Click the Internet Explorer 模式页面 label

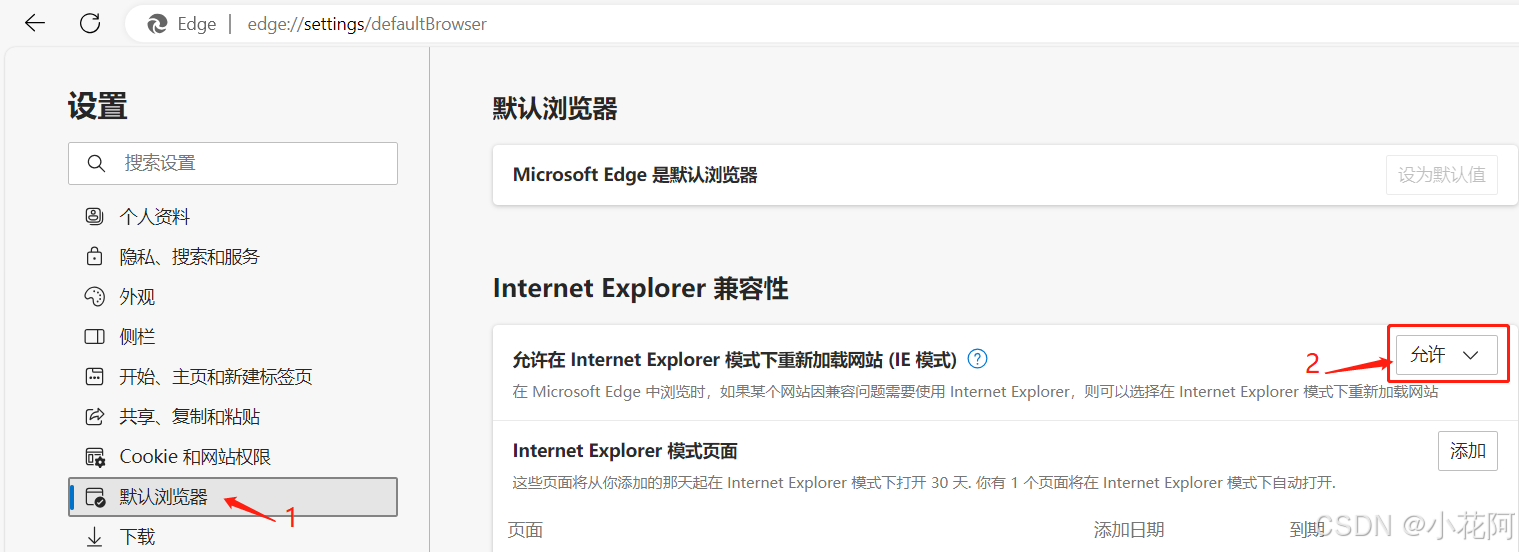coord(625,451)
